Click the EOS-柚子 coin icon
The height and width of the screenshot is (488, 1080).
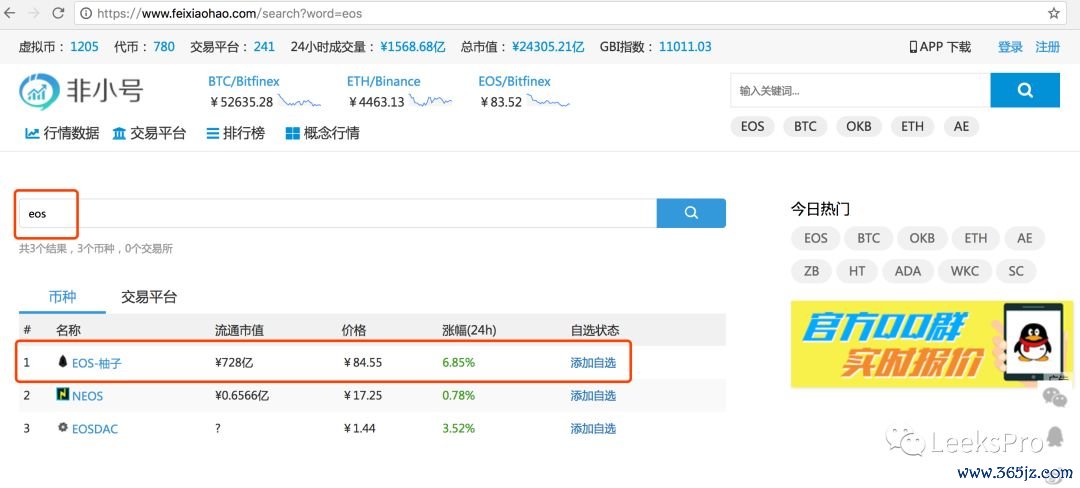[63, 361]
